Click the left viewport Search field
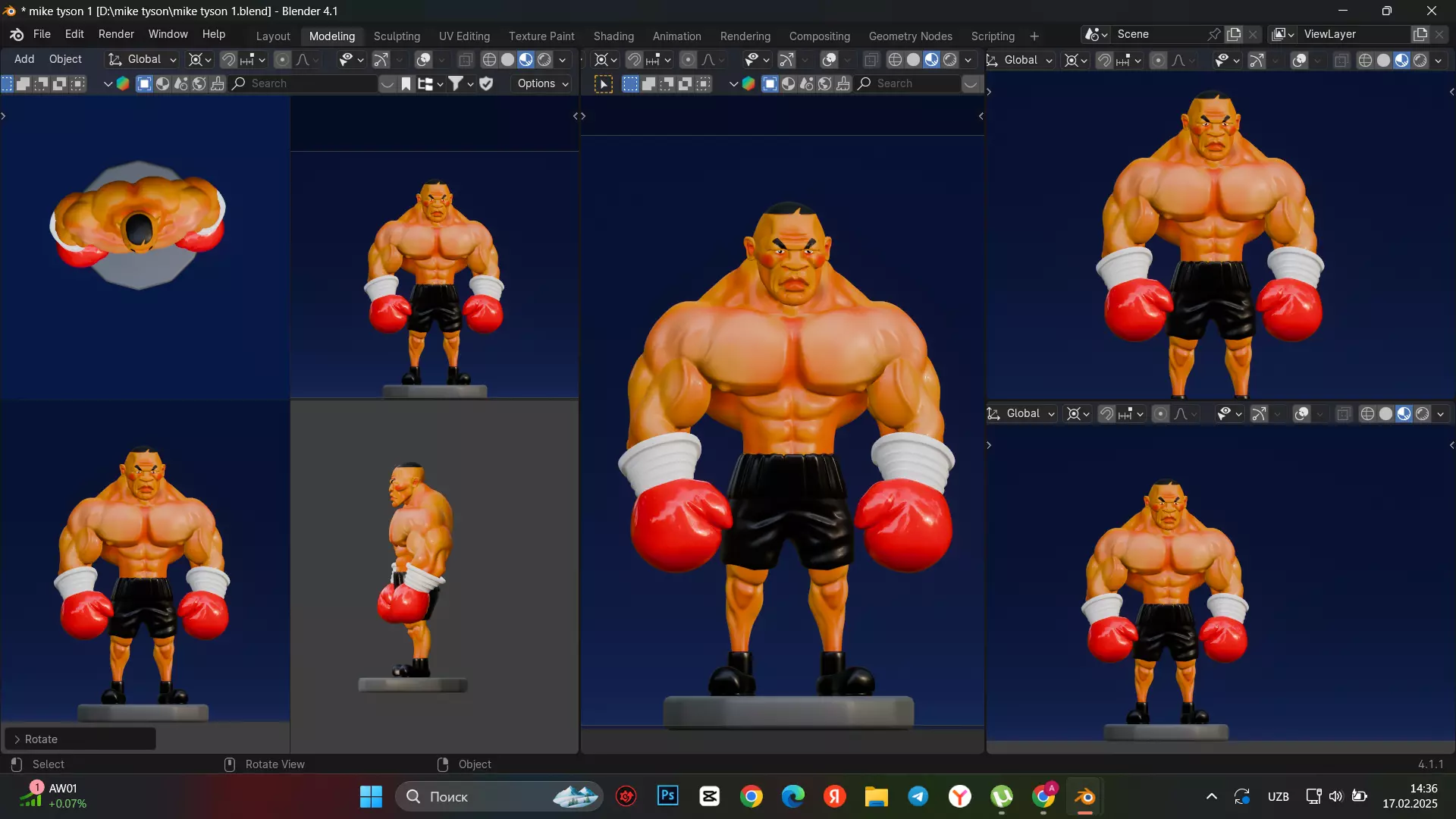The height and width of the screenshot is (819, 1456). pos(303,83)
